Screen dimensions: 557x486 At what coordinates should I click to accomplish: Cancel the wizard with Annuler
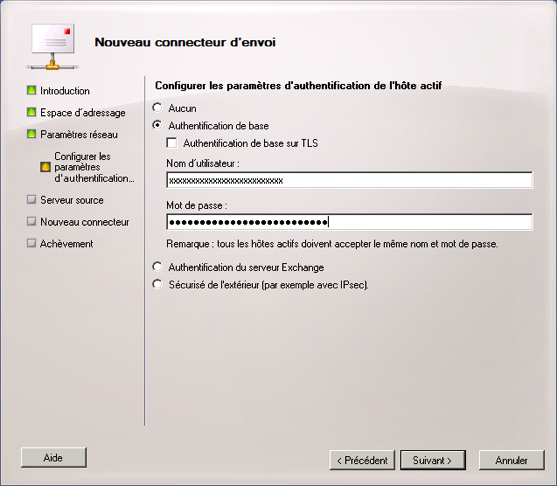coord(512,460)
